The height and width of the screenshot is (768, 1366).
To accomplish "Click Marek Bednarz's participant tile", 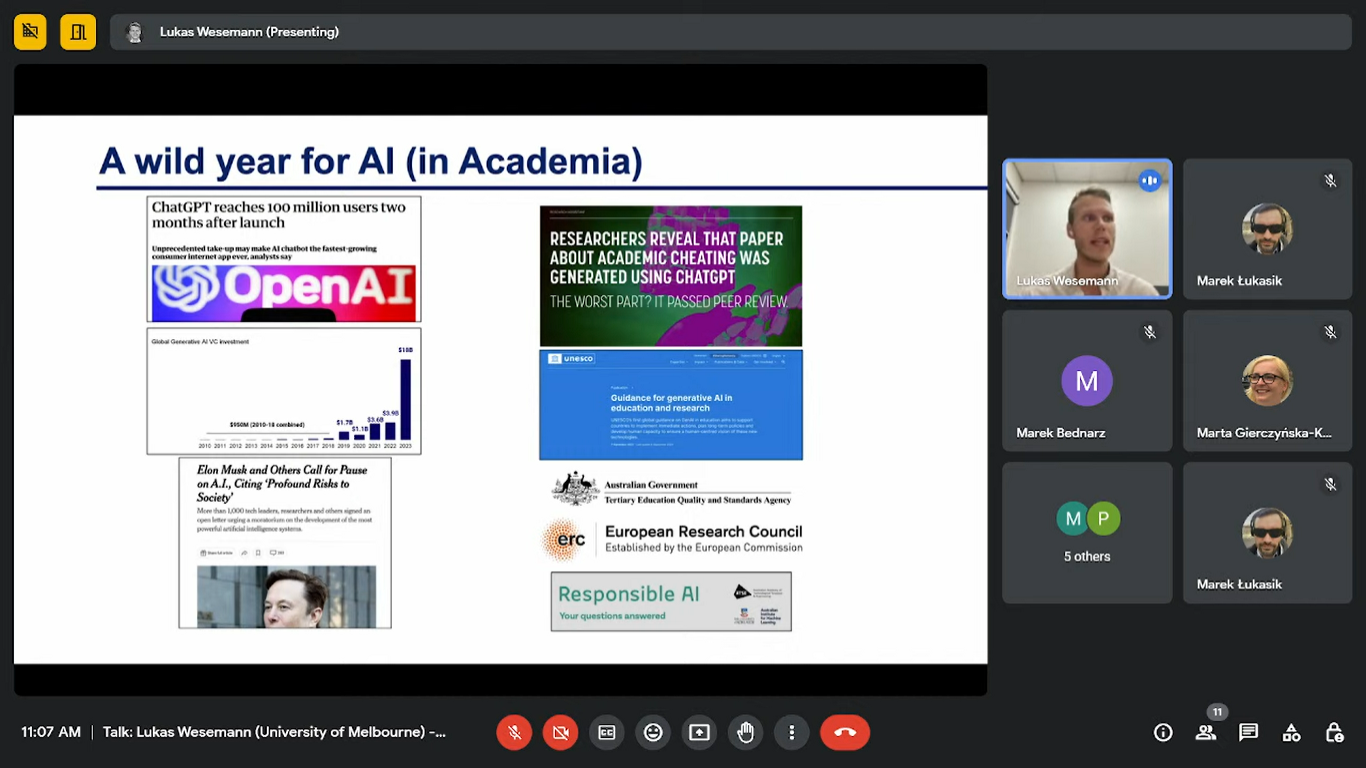I will [x=1087, y=381].
